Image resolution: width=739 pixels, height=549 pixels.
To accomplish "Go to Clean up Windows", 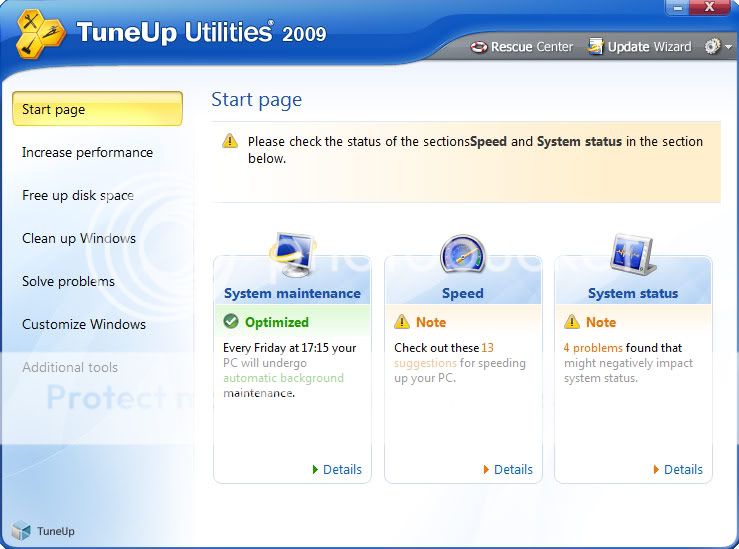I will 79,238.
